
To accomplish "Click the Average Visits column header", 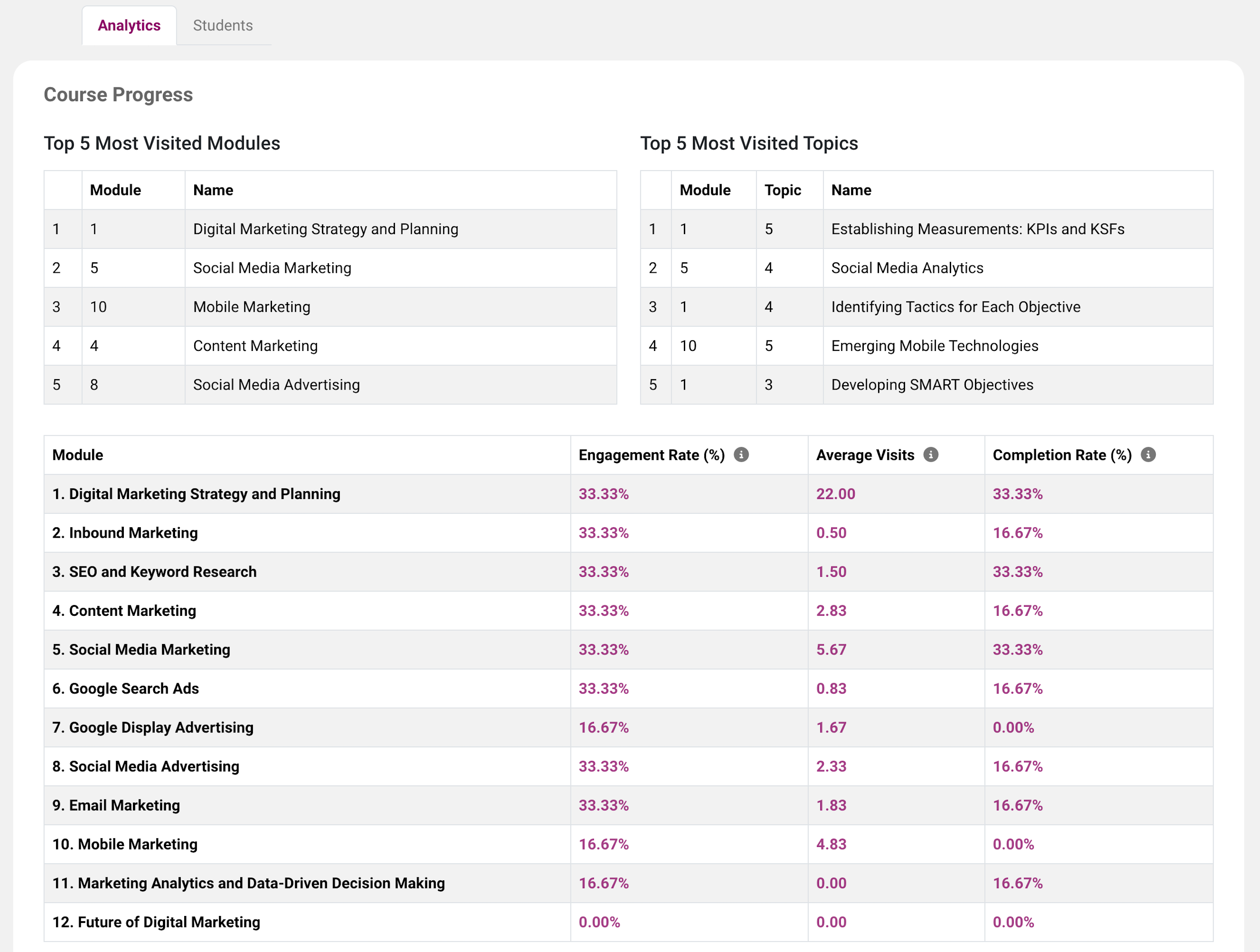I will (x=865, y=455).
